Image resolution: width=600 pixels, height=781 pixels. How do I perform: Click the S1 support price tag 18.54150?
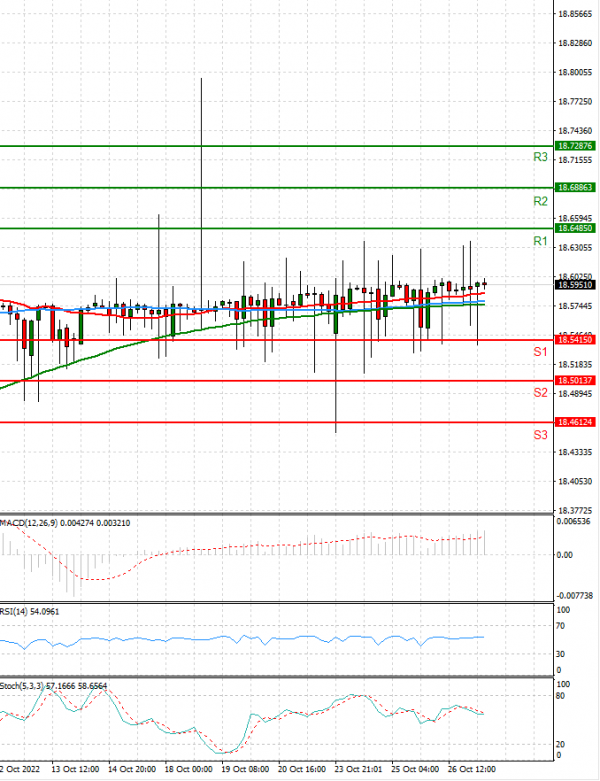(575, 340)
